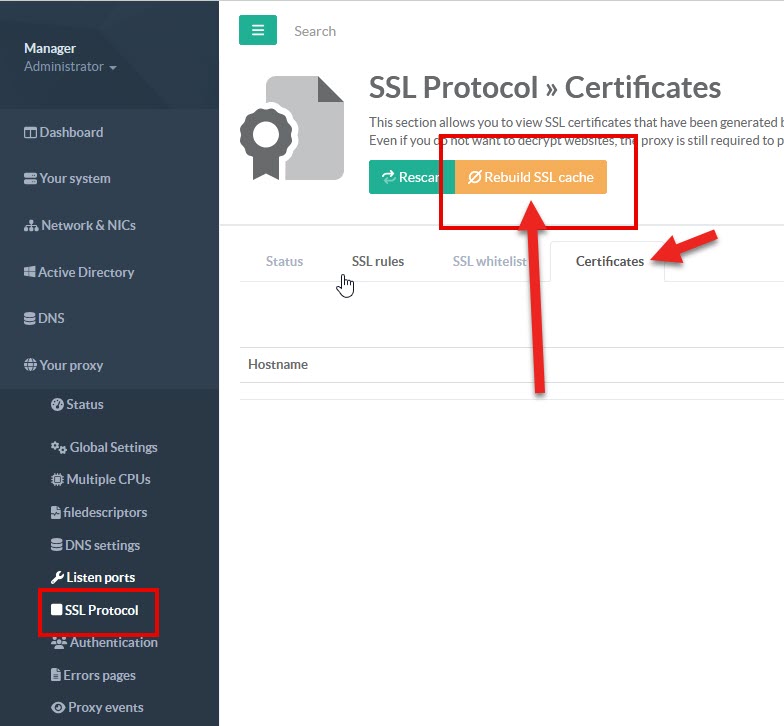Click the green Rescan button
784x726 pixels.
tap(411, 177)
